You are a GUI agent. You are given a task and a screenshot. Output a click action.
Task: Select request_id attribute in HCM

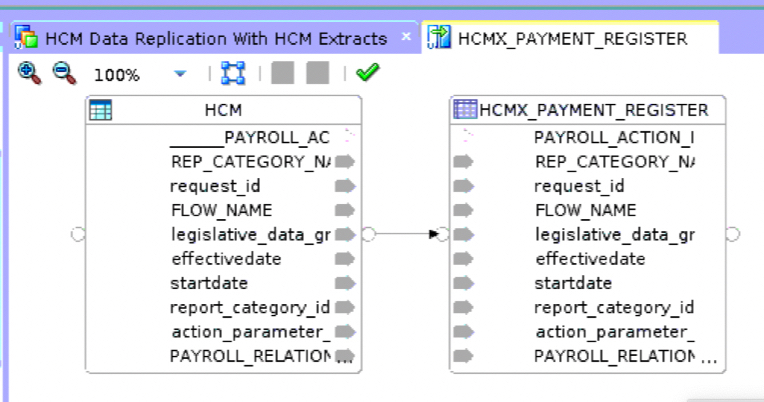click(215, 186)
